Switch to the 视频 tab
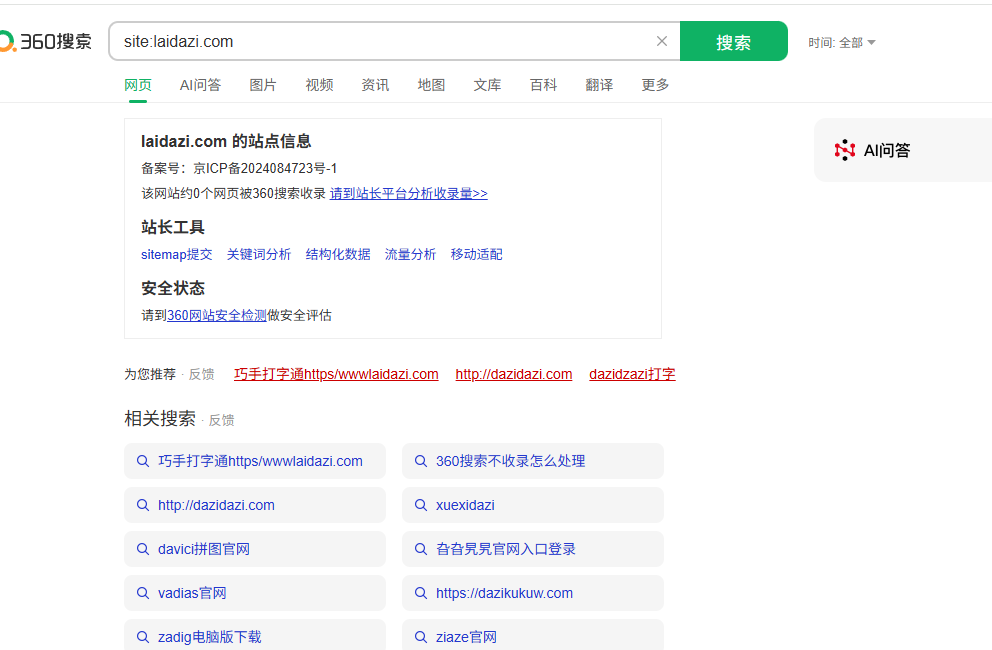This screenshot has height=650, width=992. 319,85
